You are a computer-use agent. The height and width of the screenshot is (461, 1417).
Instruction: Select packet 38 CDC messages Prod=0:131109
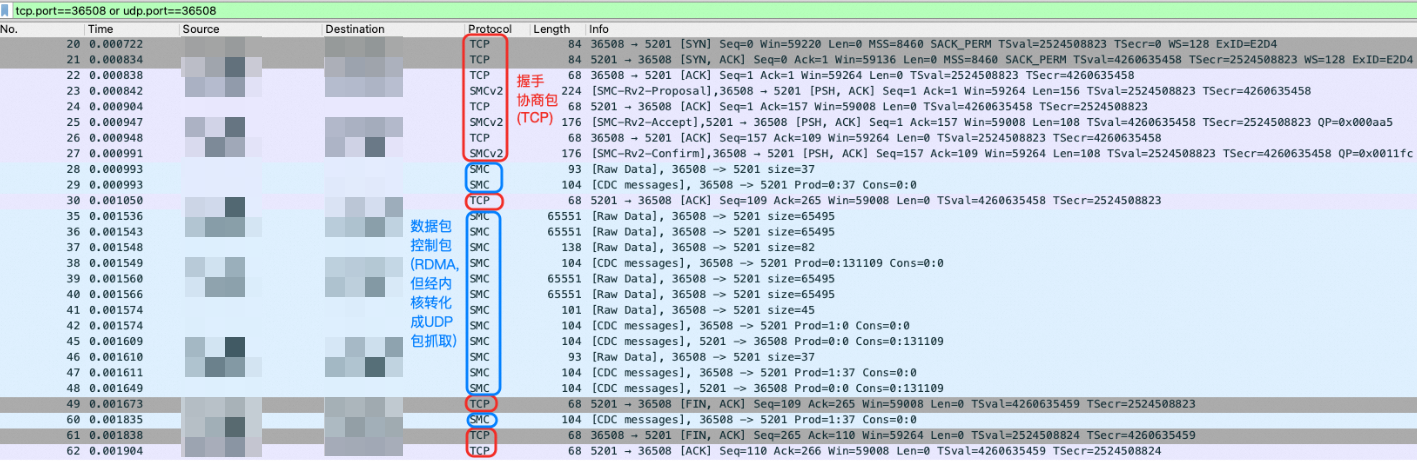click(x=708, y=263)
